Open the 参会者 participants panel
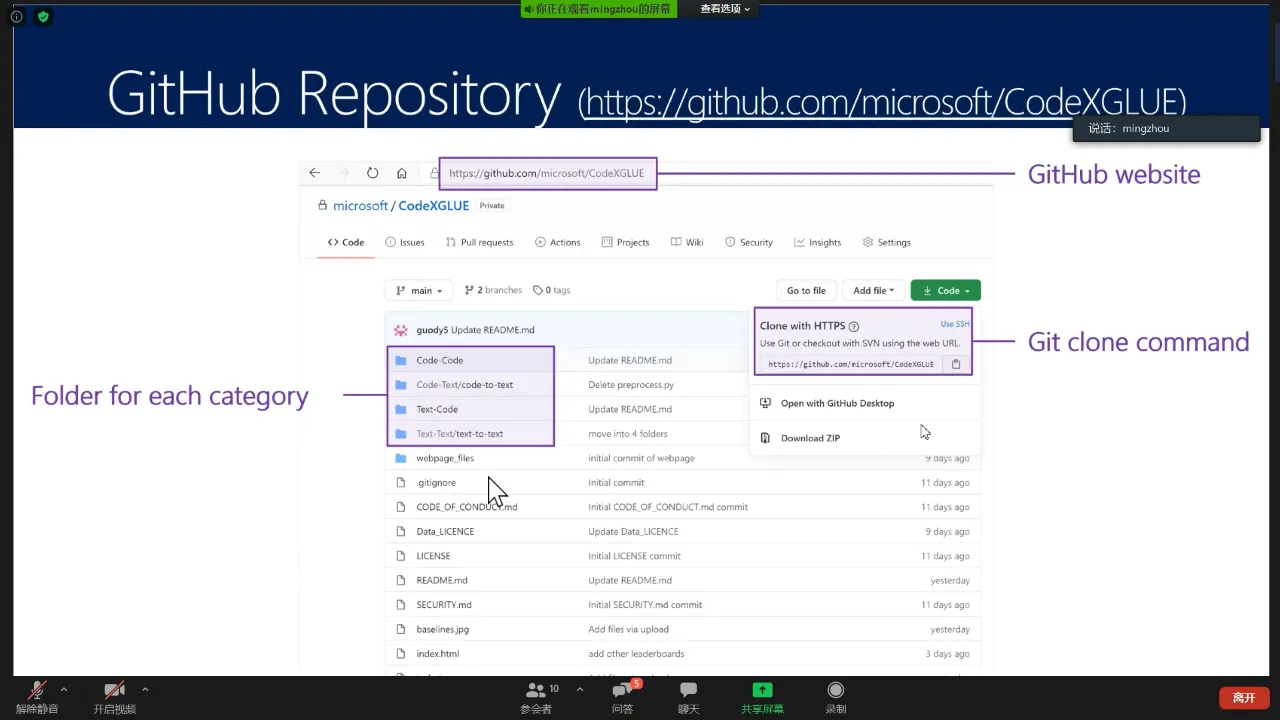The image size is (1280, 720). pyautogui.click(x=537, y=697)
